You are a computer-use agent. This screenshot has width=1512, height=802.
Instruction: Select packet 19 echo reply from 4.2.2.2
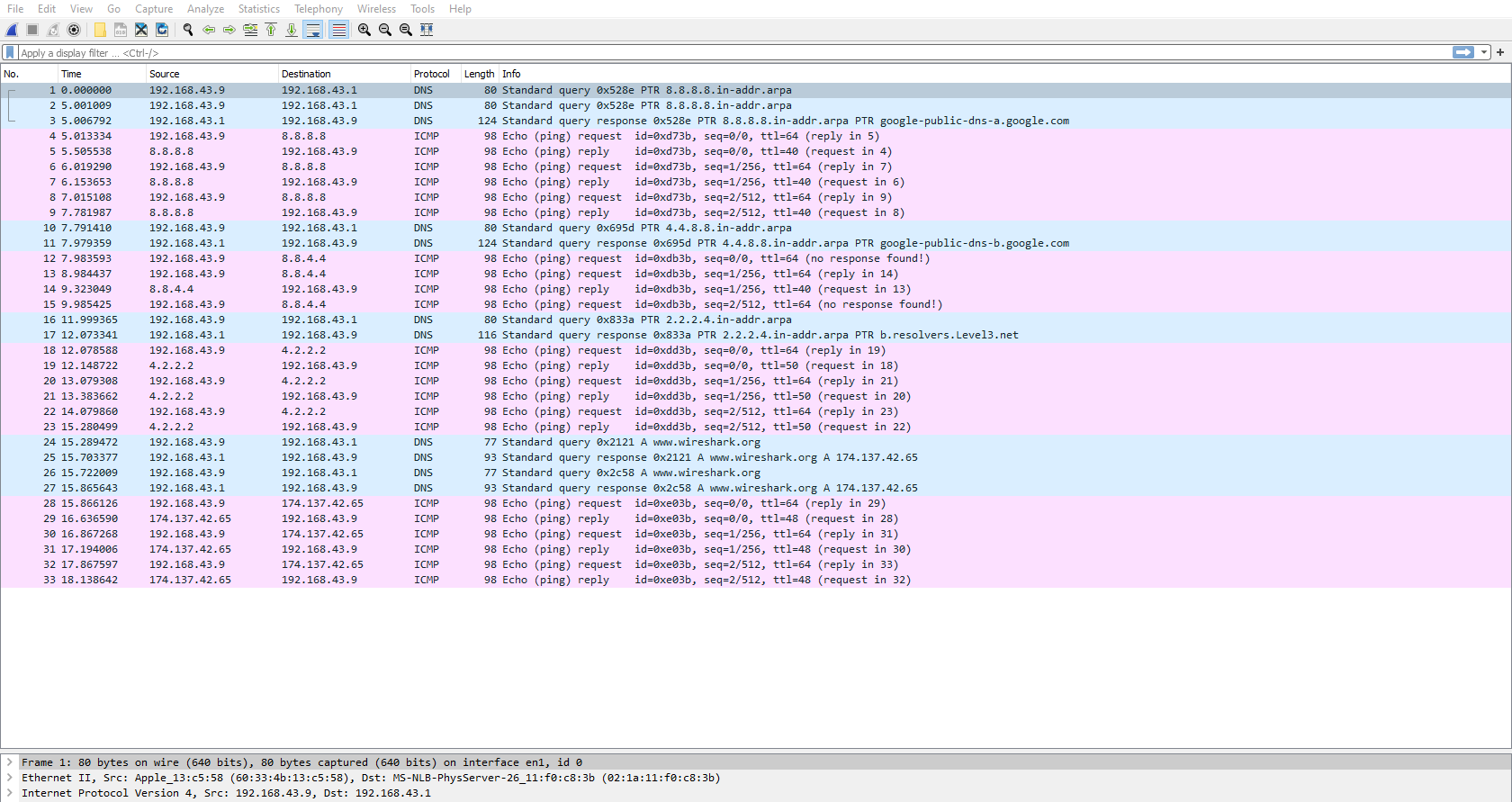click(756, 365)
